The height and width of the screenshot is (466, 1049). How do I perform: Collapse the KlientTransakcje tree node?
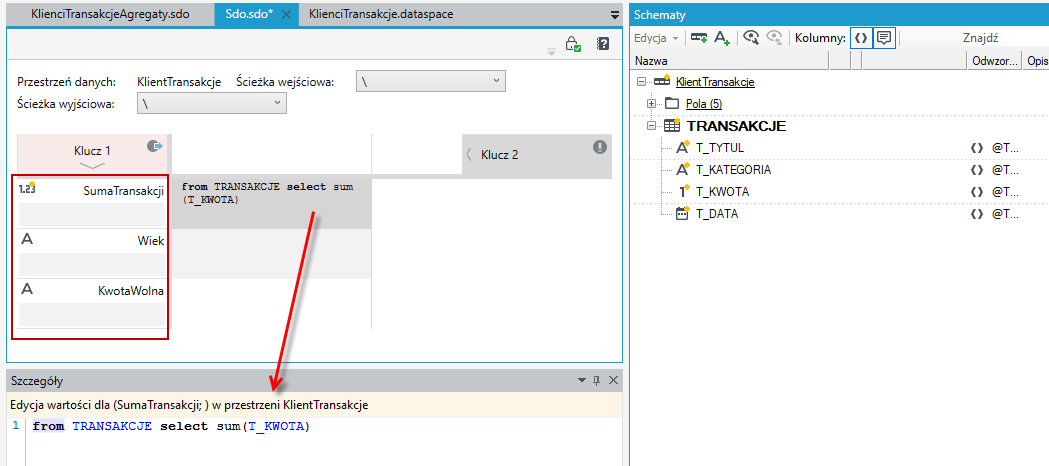[642, 82]
